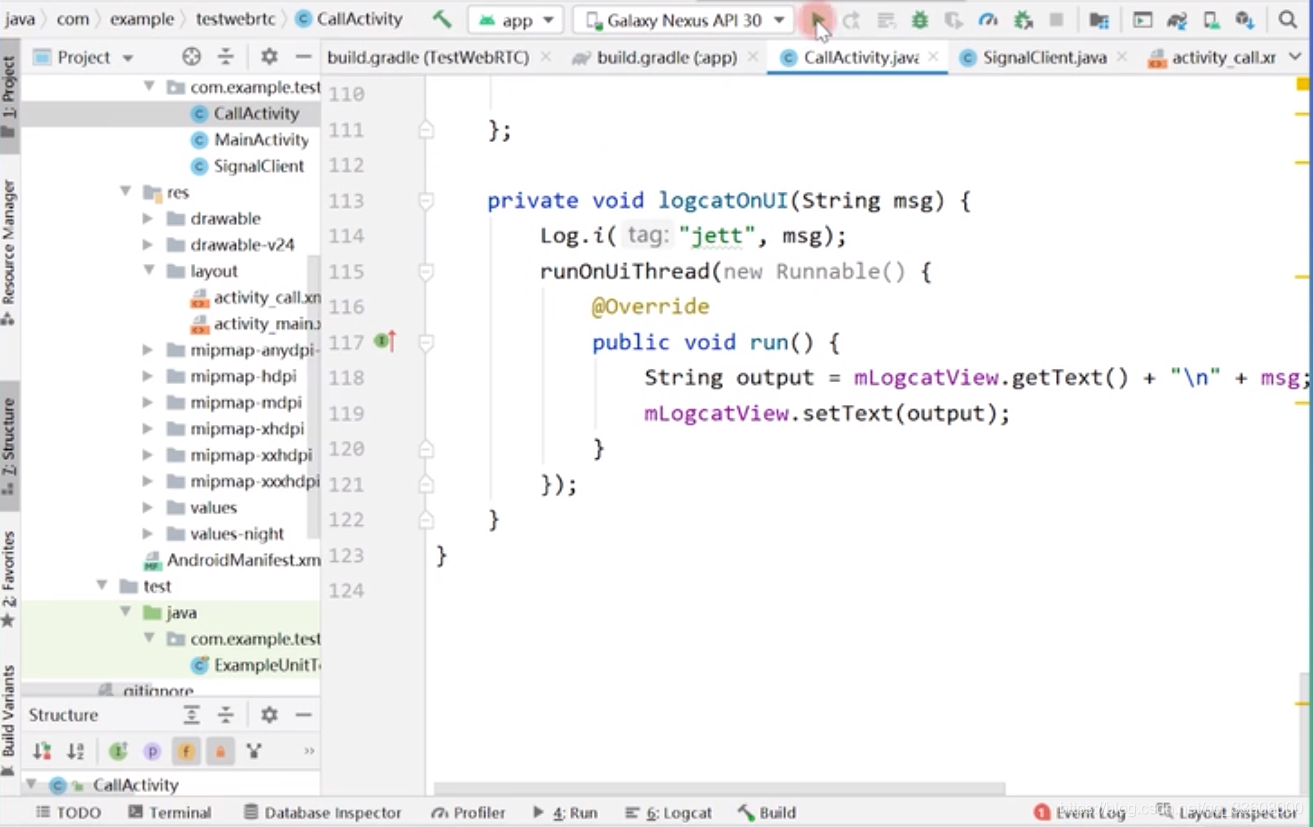Run app with coverage icon
Viewport: 1313px width, 827px height.
(954, 20)
